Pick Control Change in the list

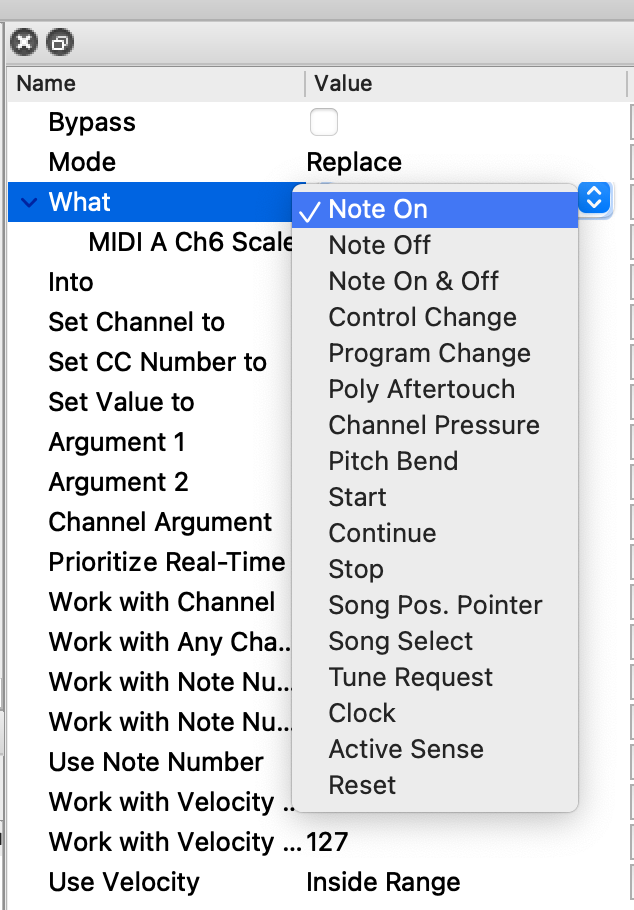pos(422,317)
